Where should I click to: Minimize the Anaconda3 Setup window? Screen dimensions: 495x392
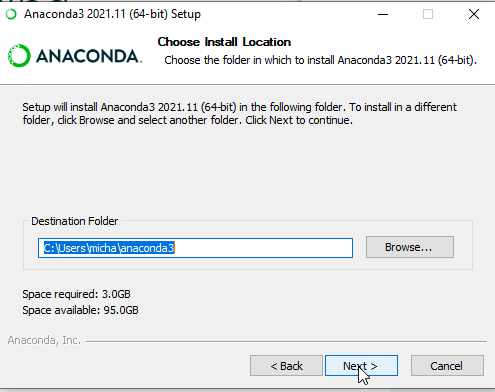coord(383,14)
